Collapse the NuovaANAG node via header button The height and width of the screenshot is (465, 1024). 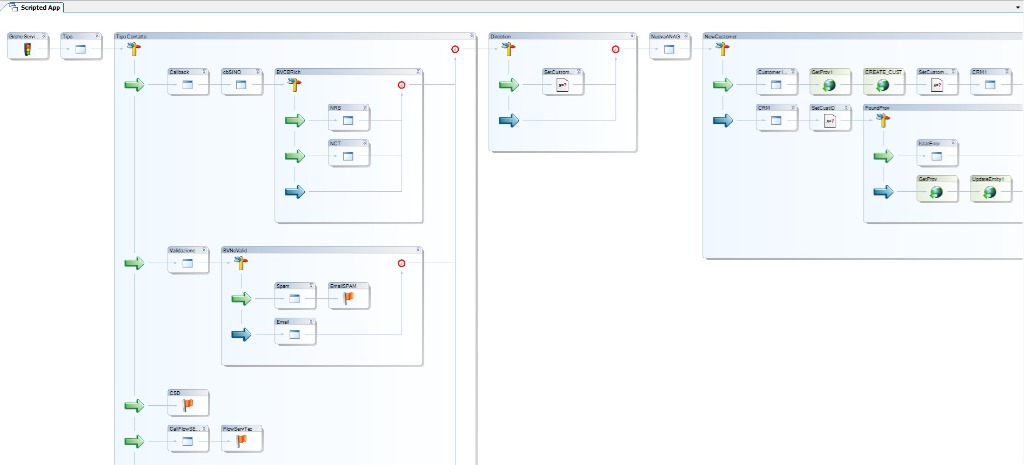pos(686,36)
